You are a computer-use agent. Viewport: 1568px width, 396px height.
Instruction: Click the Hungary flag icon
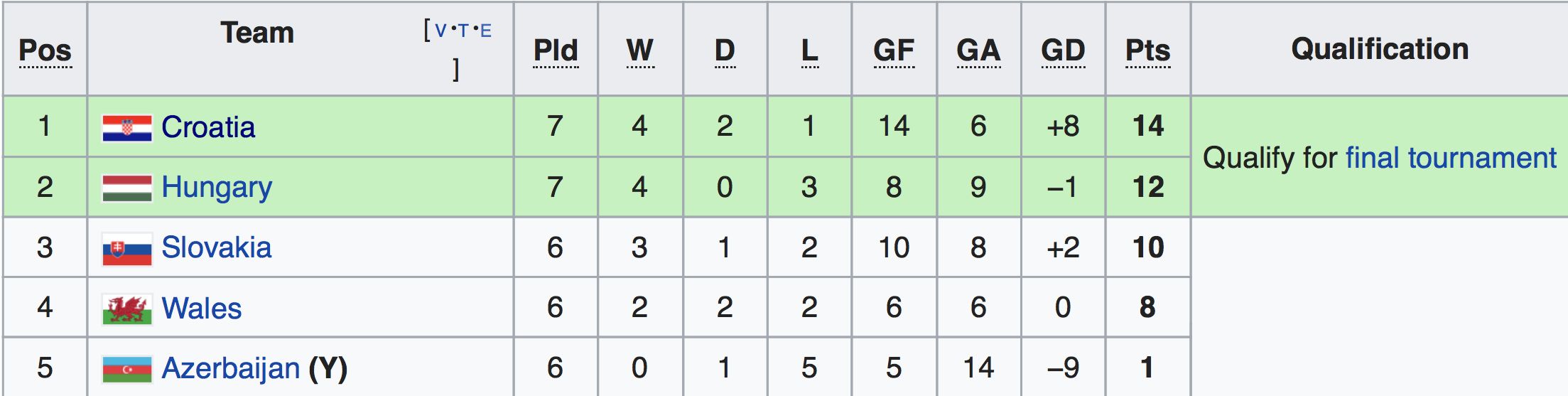(126, 188)
